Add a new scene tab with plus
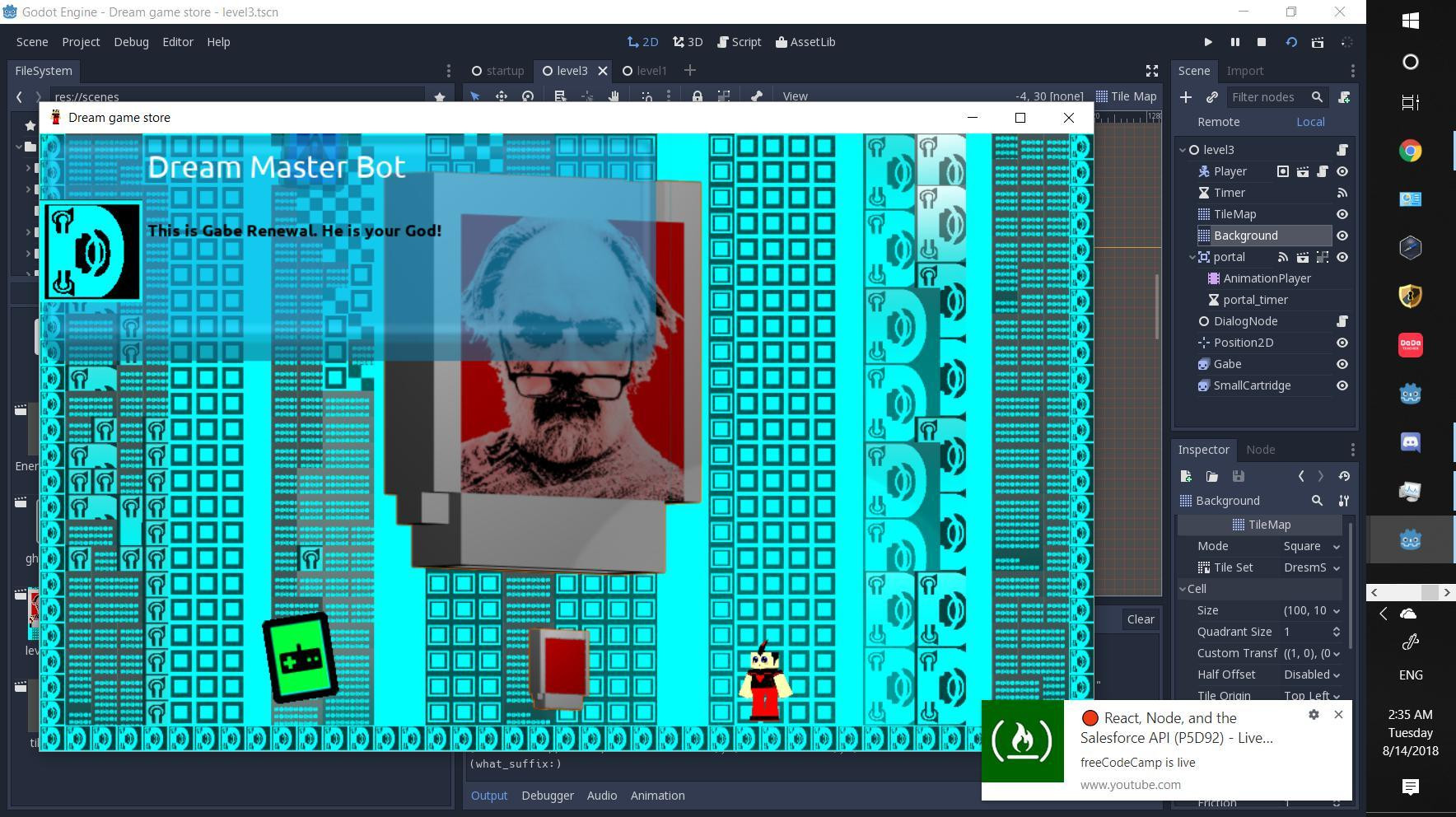The width and height of the screenshot is (1456, 817). 690,71
